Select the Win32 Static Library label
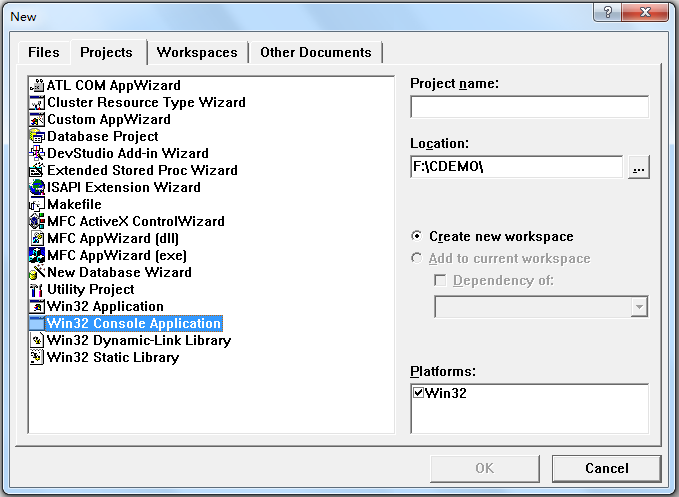Image resolution: width=679 pixels, height=497 pixels. tap(113, 357)
